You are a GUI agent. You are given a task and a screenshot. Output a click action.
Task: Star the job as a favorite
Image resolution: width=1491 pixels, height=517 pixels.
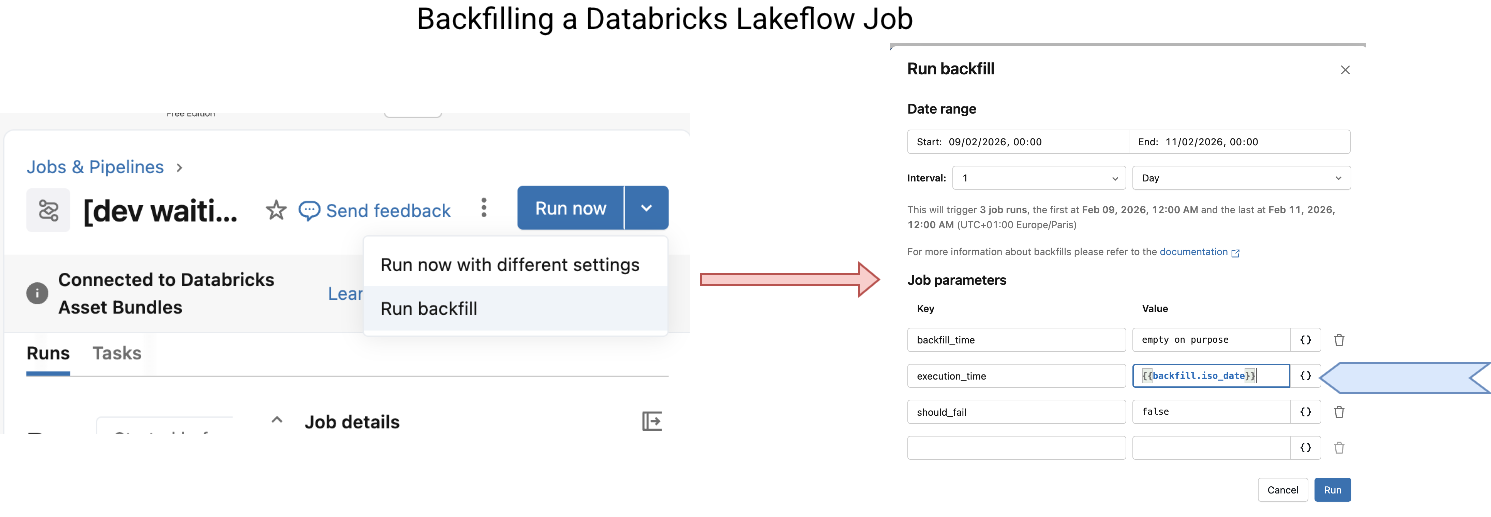(276, 210)
